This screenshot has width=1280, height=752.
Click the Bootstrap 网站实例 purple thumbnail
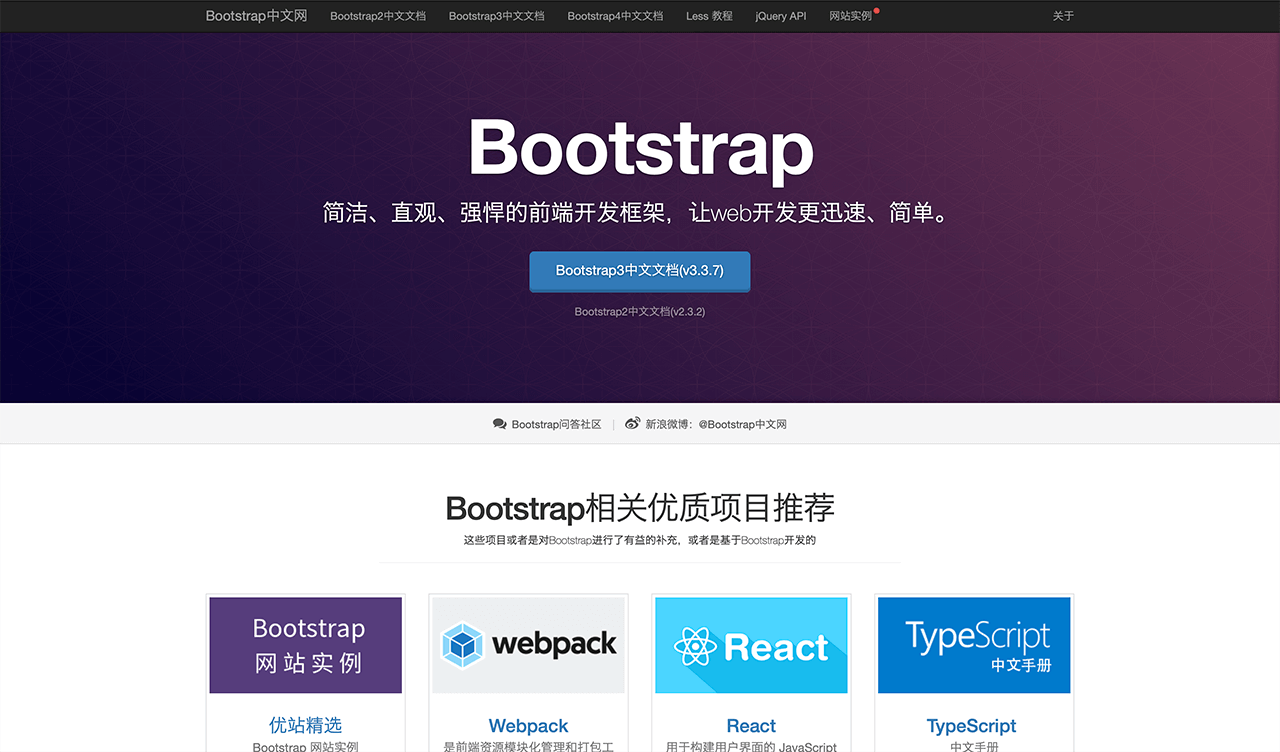point(306,645)
